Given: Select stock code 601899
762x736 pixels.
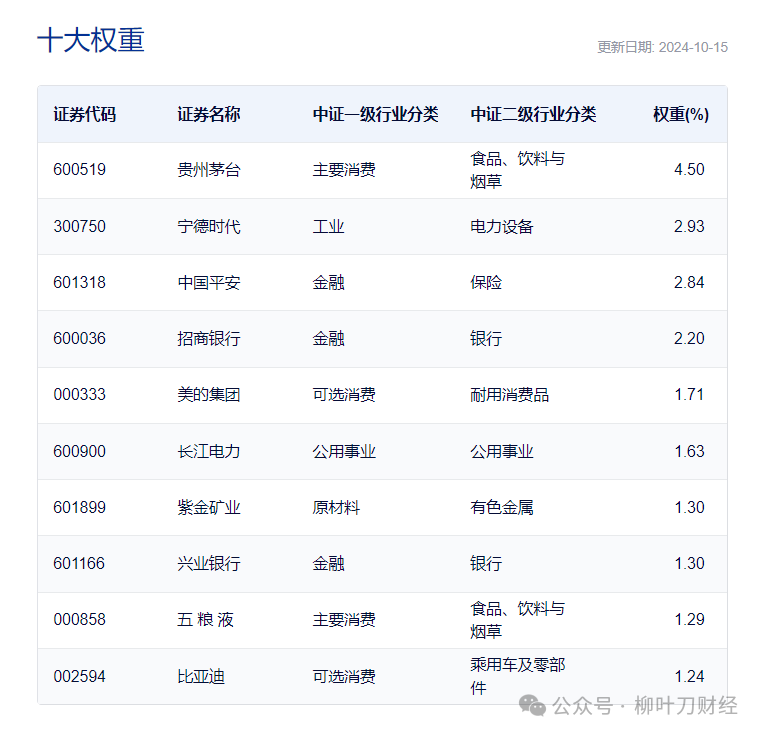Looking at the screenshot, I should click(80, 507).
